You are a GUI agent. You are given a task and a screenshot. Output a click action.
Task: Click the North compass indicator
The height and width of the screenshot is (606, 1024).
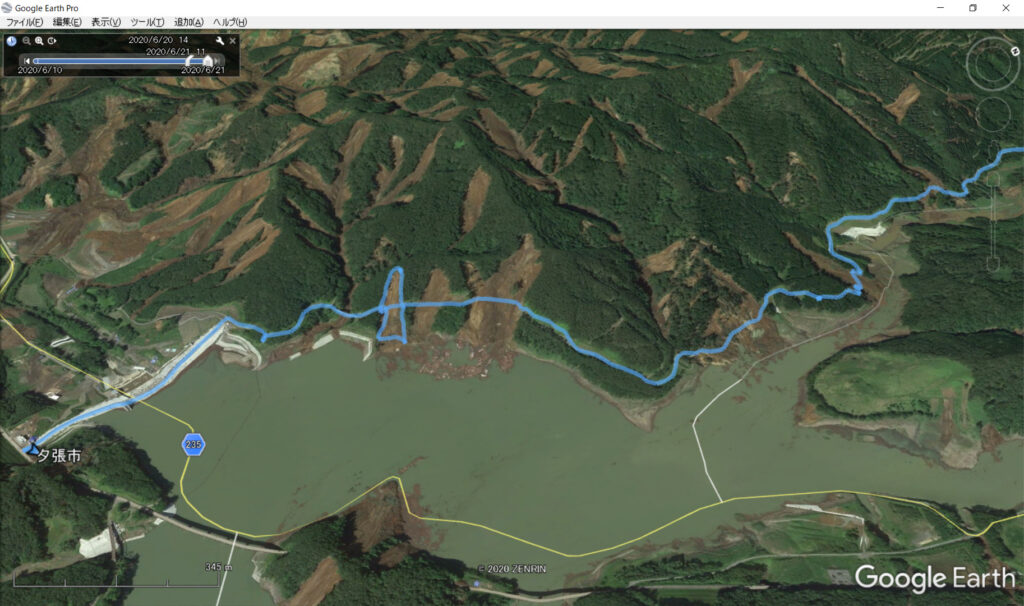pyautogui.click(x=1015, y=51)
